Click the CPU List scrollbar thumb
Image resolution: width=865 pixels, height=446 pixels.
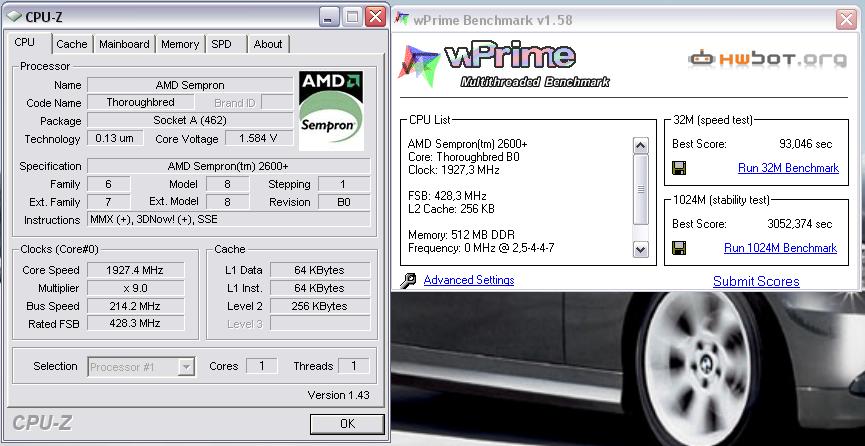[640, 189]
